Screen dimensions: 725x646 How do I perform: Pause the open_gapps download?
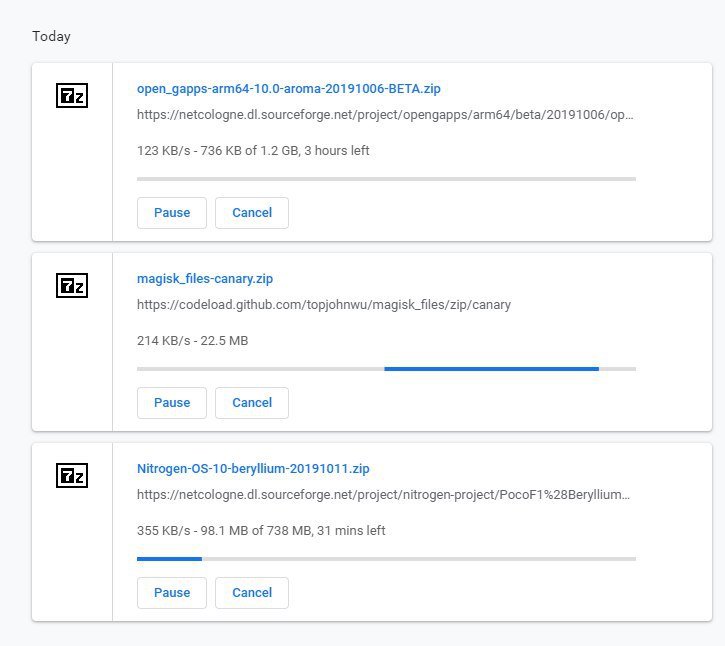(172, 213)
